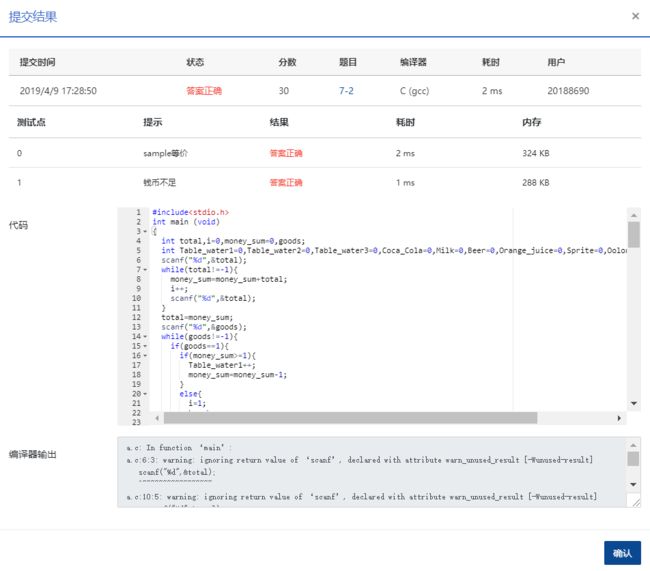The width and height of the screenshot is (650, 571).
Task: Click the a.c:10:5 warning line in compiler output
Action: (x=361, y=496)
